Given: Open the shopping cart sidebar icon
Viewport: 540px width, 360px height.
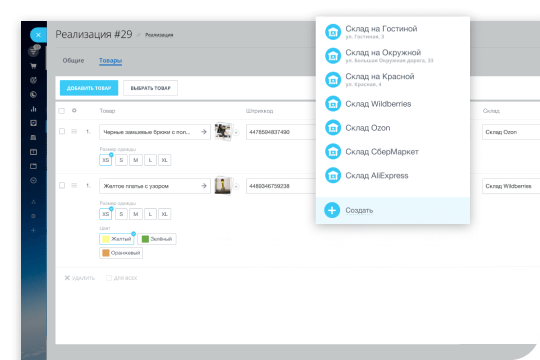Looking at the screenshot, I should point(33,66).
